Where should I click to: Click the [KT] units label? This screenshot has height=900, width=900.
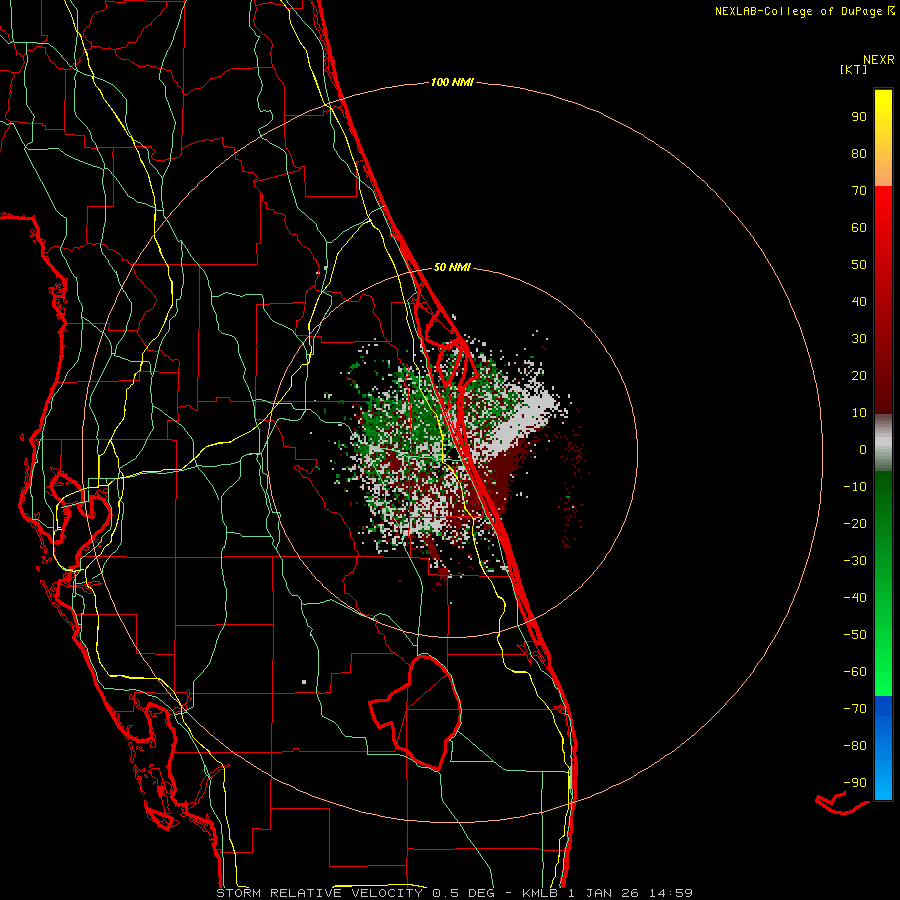point(854,69)
